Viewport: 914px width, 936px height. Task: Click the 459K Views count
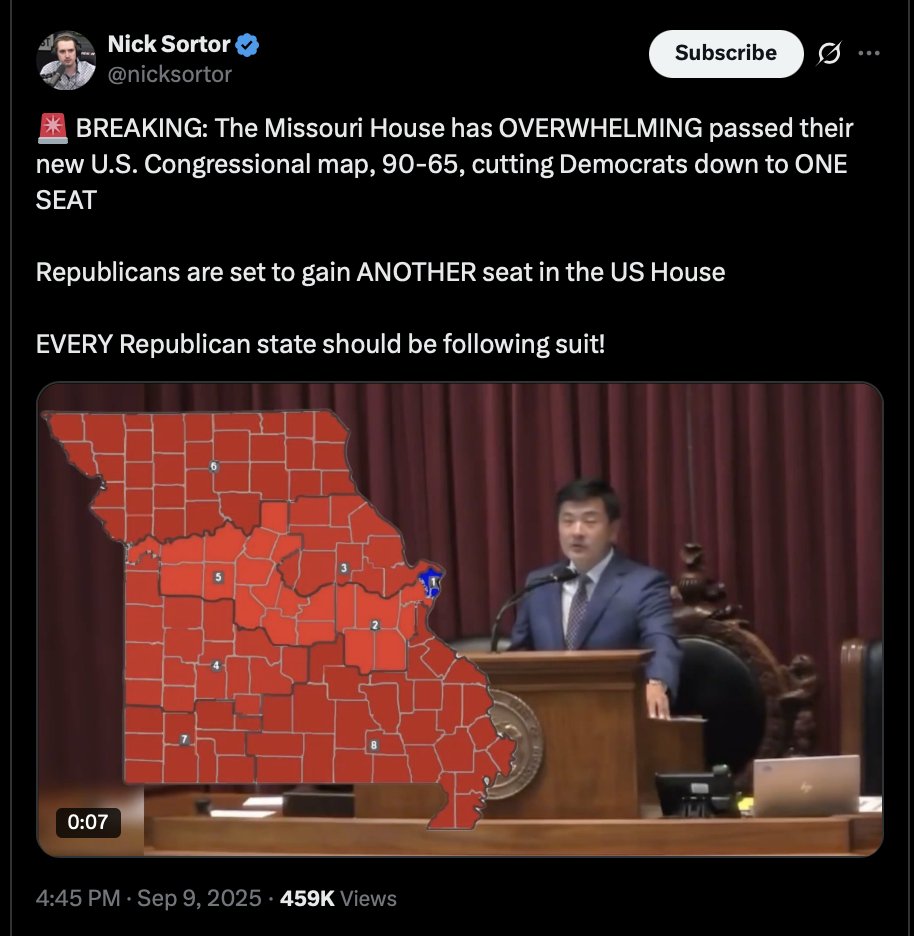(x=338, y=898)
